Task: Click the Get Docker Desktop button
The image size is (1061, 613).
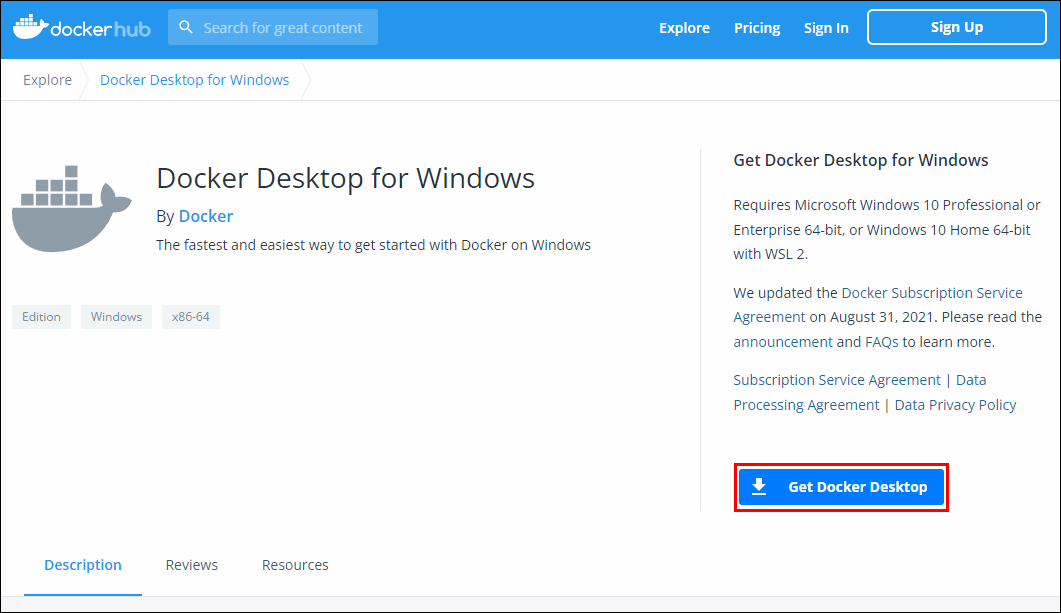Action: (841, 487)
